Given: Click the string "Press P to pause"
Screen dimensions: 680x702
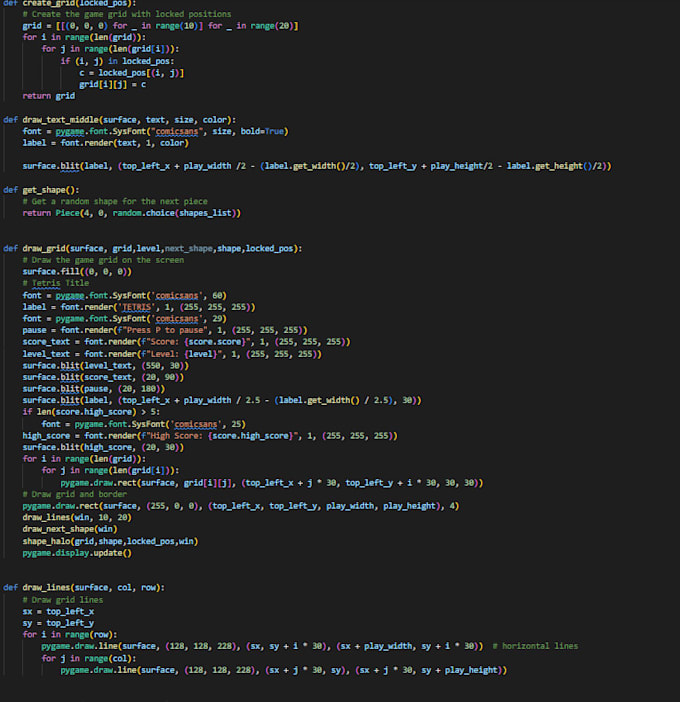Looking at the screenshot, I should coord(163,330).
